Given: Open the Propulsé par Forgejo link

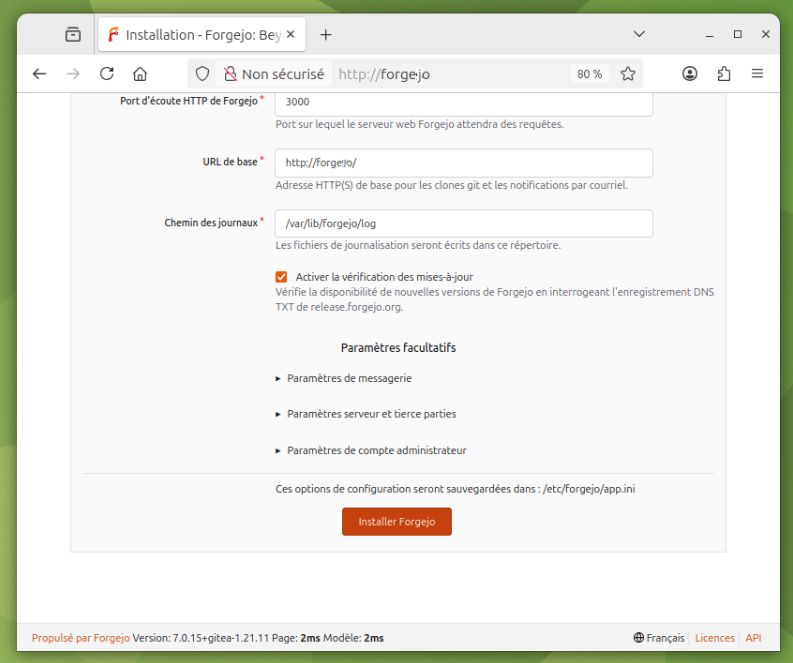Looking at the screenshot, I should [81, 638].
